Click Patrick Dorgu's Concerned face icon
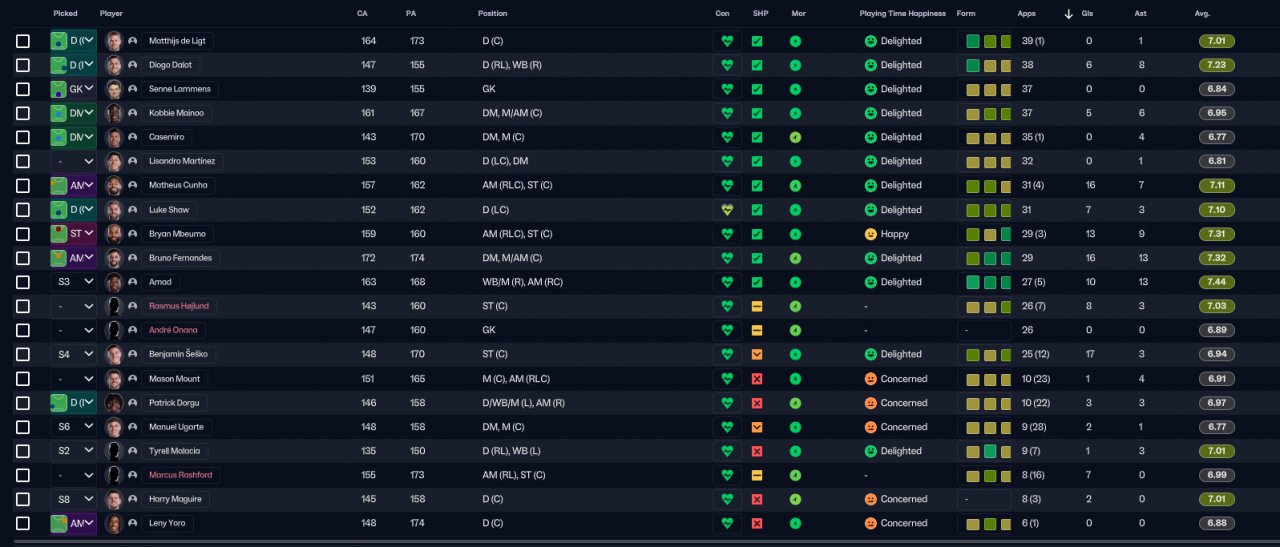1280x547 pixels. click(x=870, y=403)
